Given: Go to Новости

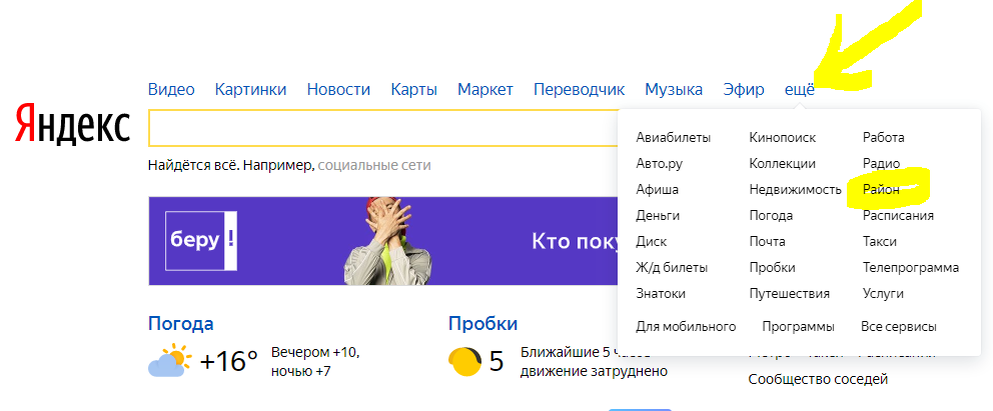Looking at the screenshot, I should (x=338, y=89).
